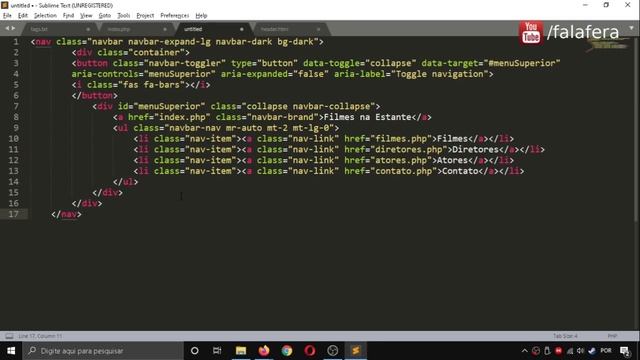The image size is (640, 360).
Task: Click the Tab Size 4 status entry
Action: [x=565, y=336]
